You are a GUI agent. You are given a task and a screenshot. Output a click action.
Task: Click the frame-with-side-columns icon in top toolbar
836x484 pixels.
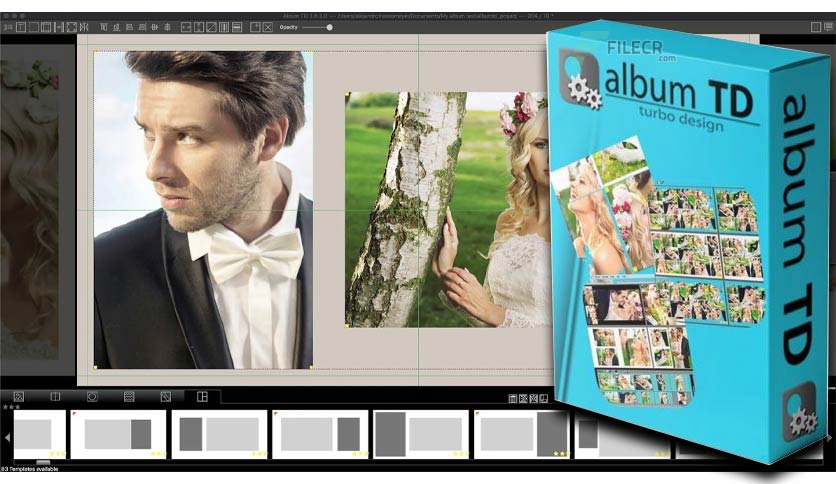click(46, 27)
